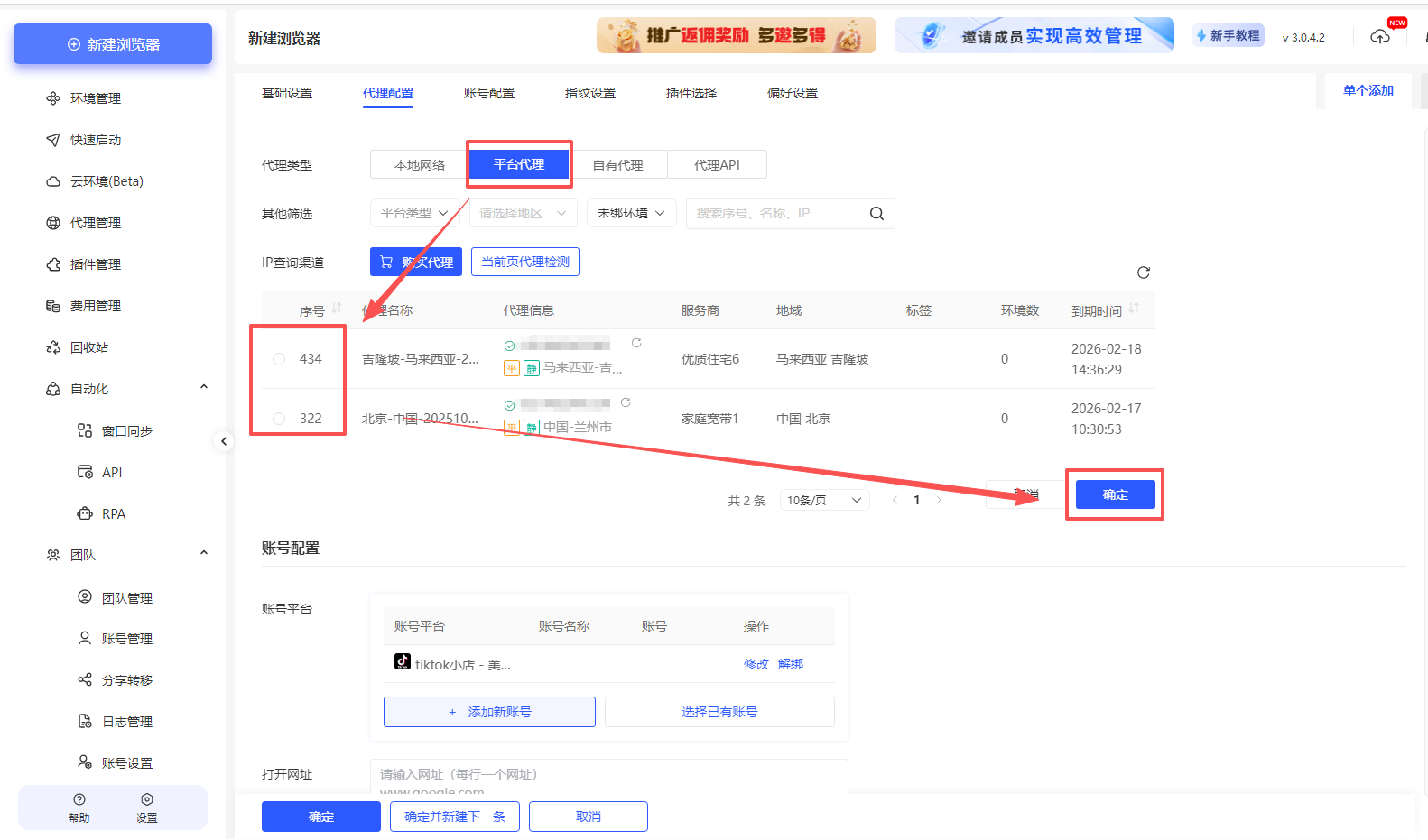Click the cloud upload icon with NEW badge
The image size is (1428, 840).
point(1380,36)
